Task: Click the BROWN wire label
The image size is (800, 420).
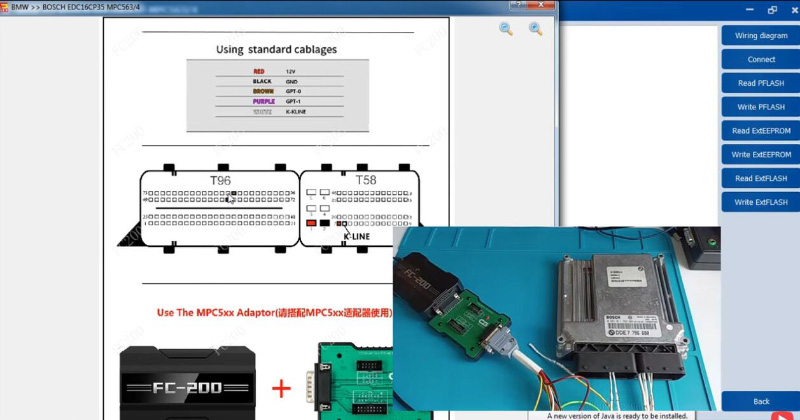Action: click(x=263, y=91)
